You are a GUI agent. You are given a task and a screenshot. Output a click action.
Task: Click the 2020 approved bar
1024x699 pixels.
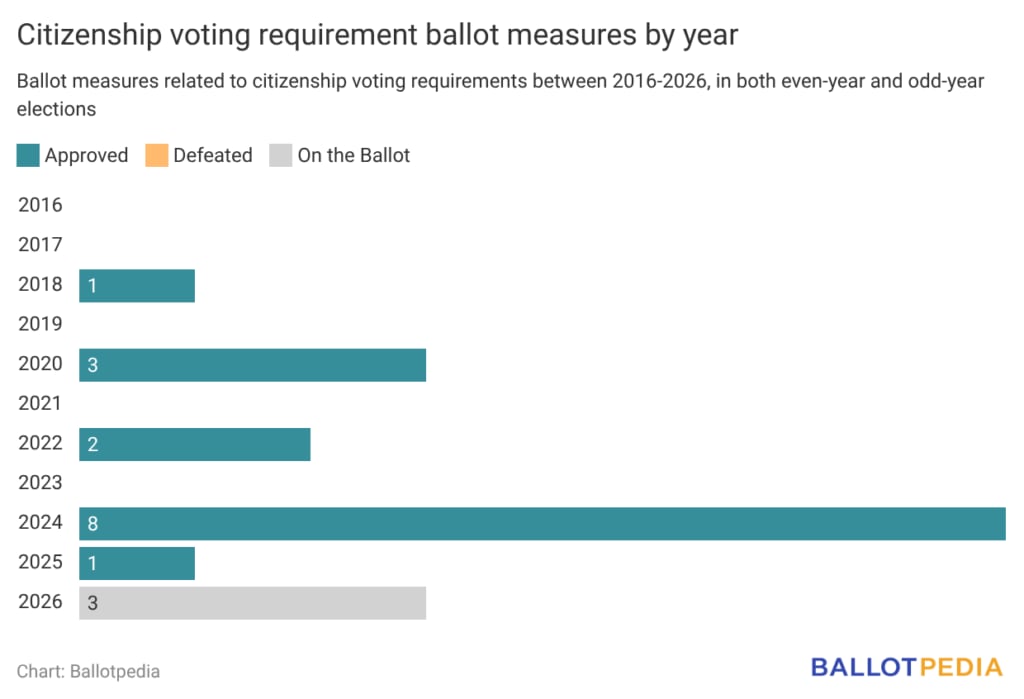252,365
